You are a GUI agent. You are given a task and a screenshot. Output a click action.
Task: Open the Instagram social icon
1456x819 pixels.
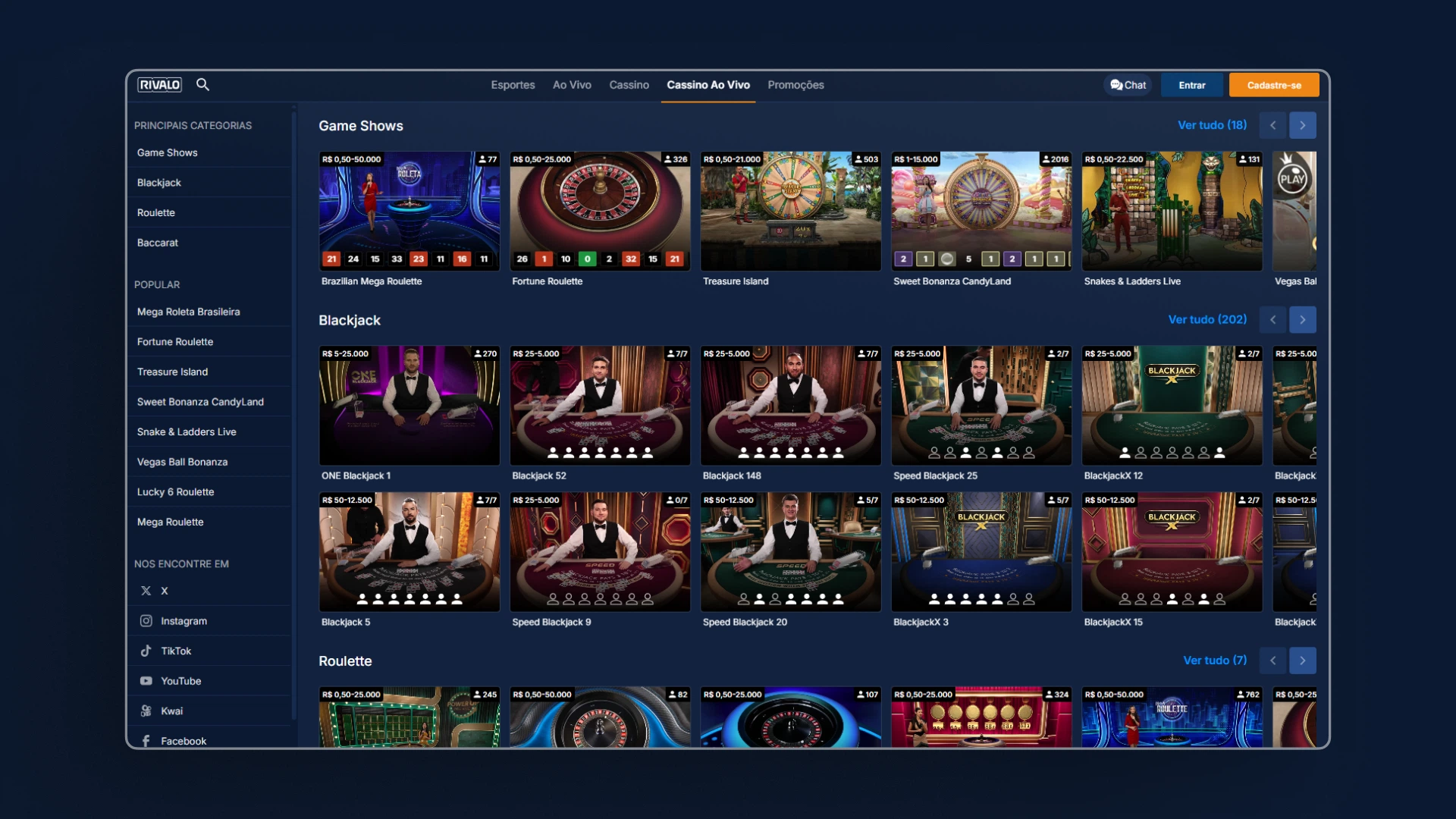146,620
